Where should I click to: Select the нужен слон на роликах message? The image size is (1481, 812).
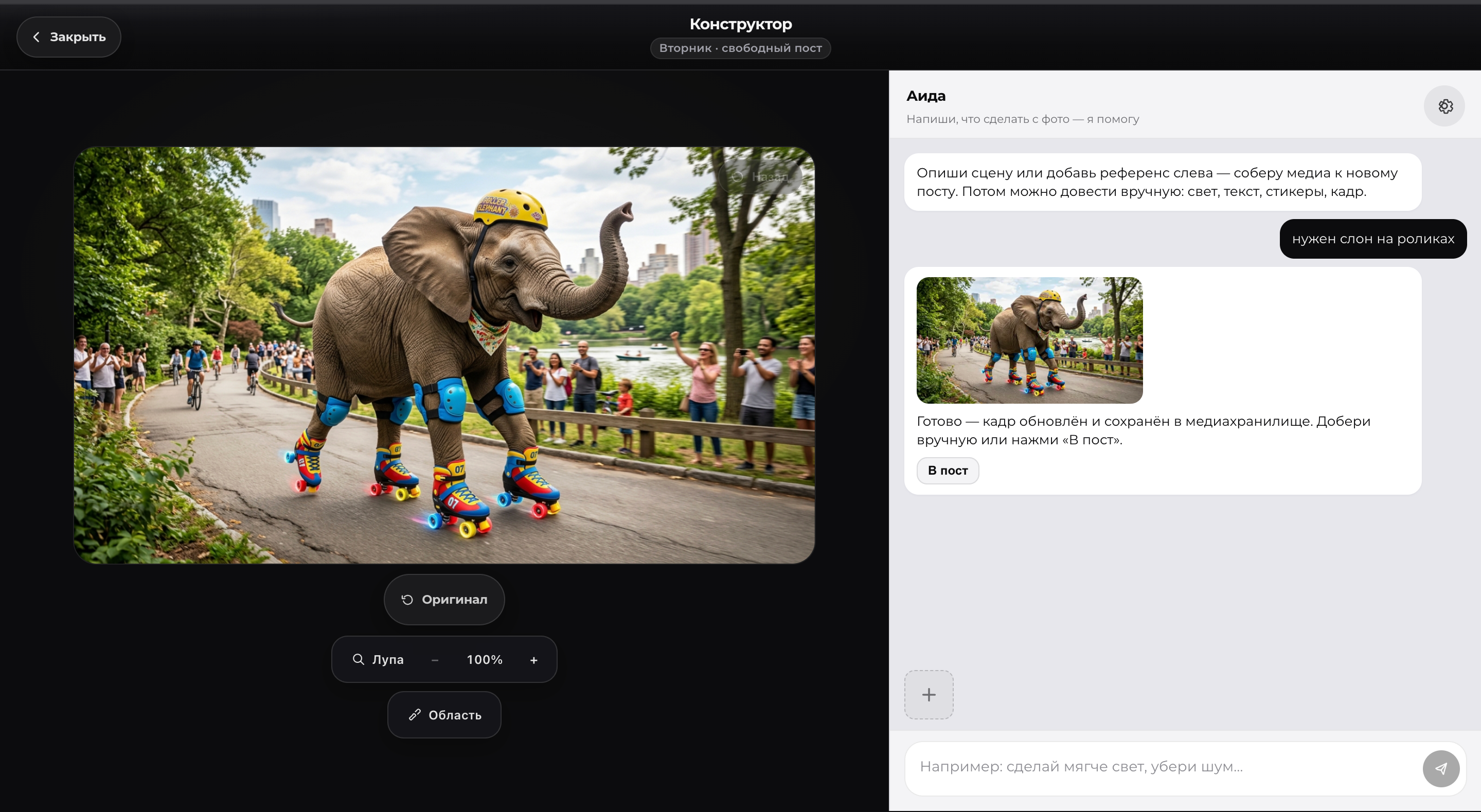pyautogui.click(x=1373, y=239)
